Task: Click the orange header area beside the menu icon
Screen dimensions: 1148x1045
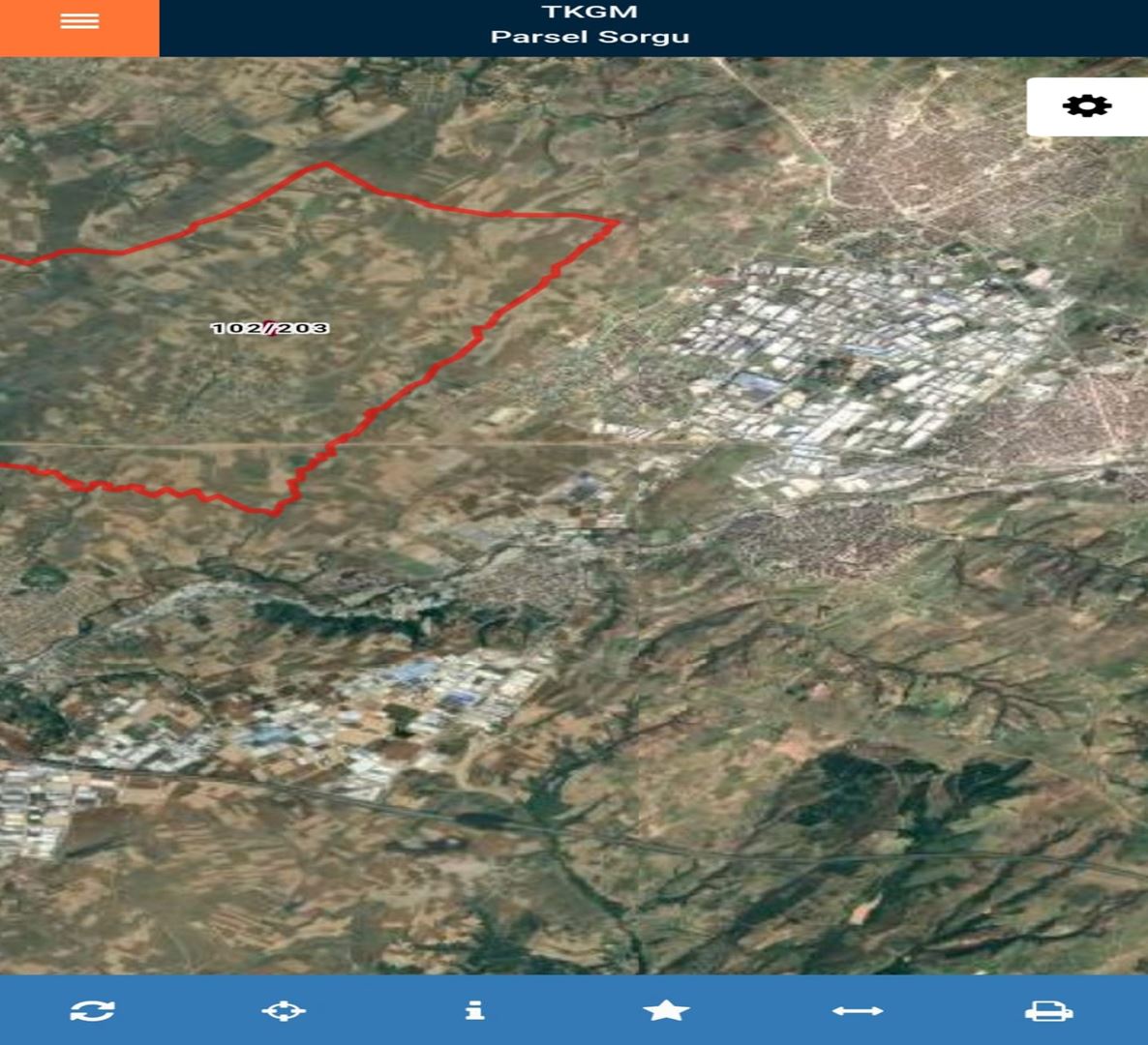Action: 131,27
